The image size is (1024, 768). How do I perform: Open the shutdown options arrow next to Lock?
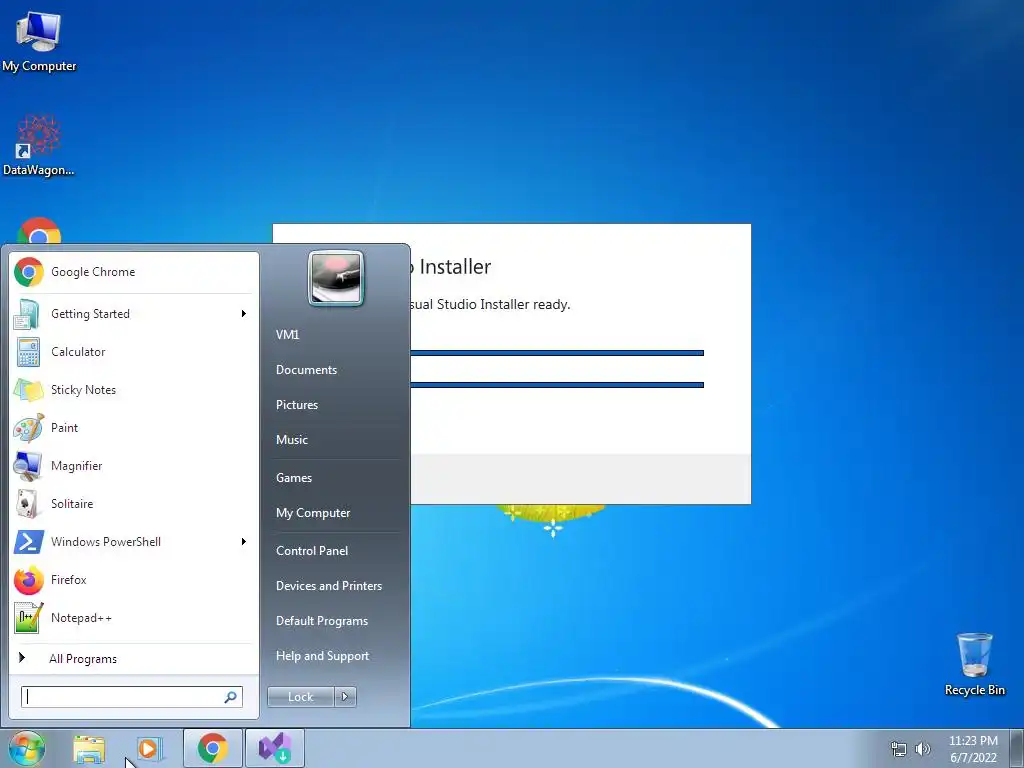click(x=345, y=697)
